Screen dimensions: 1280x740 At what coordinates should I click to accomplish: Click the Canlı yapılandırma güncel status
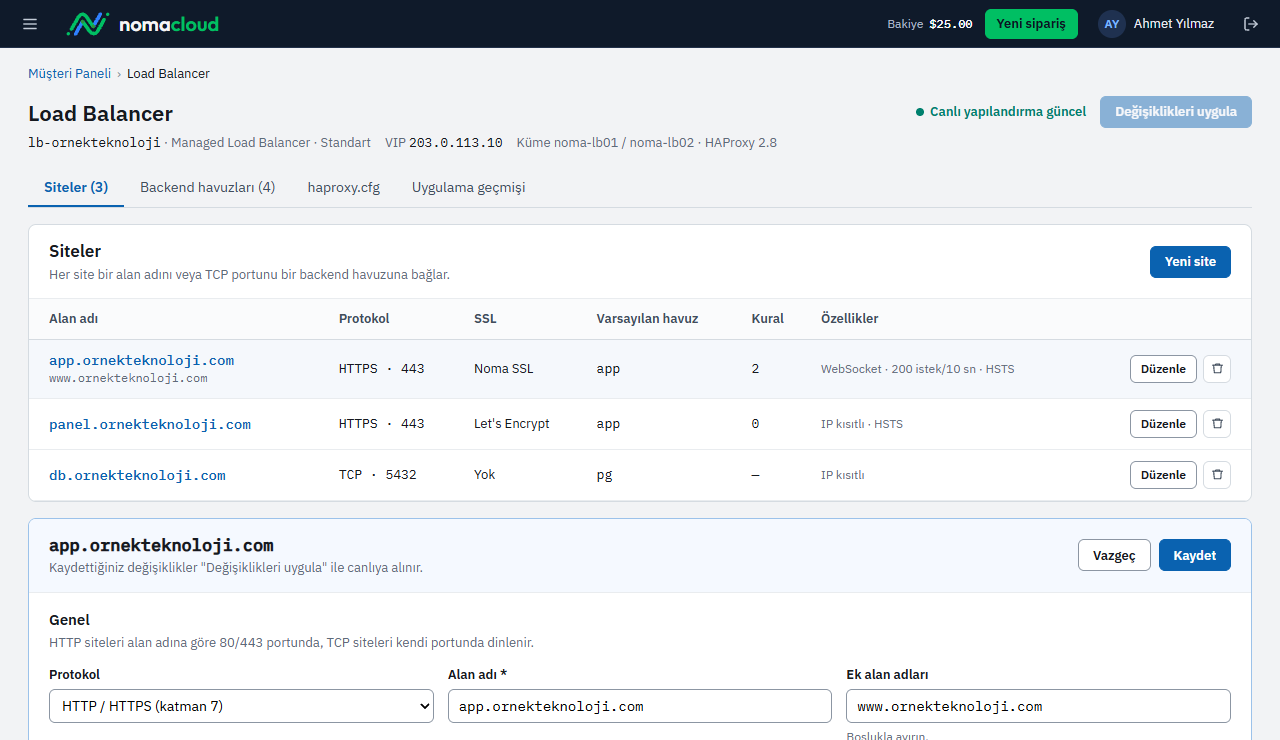(x=1001, y=112)
